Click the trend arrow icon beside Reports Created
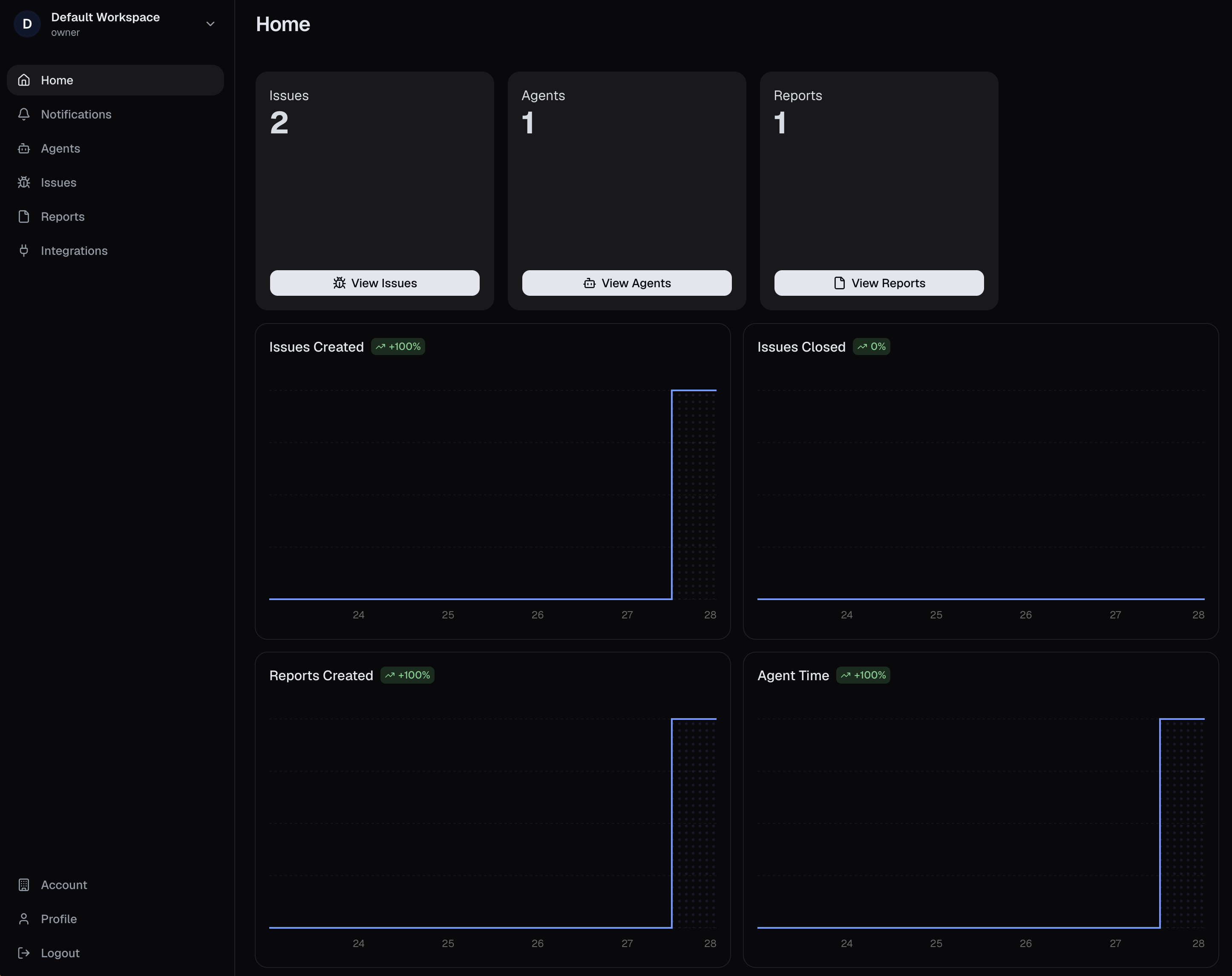1232x976 pixels. point(389,676)
